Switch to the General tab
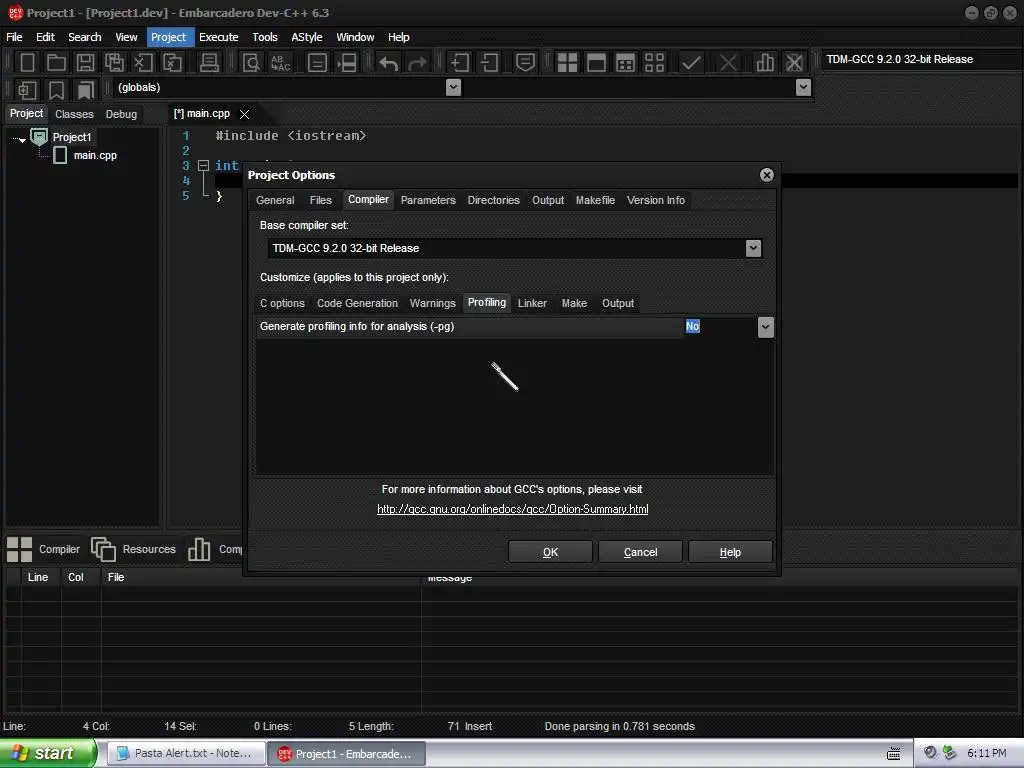The image size is (1024, 768). pyautogui.click(x=275, y=200)
